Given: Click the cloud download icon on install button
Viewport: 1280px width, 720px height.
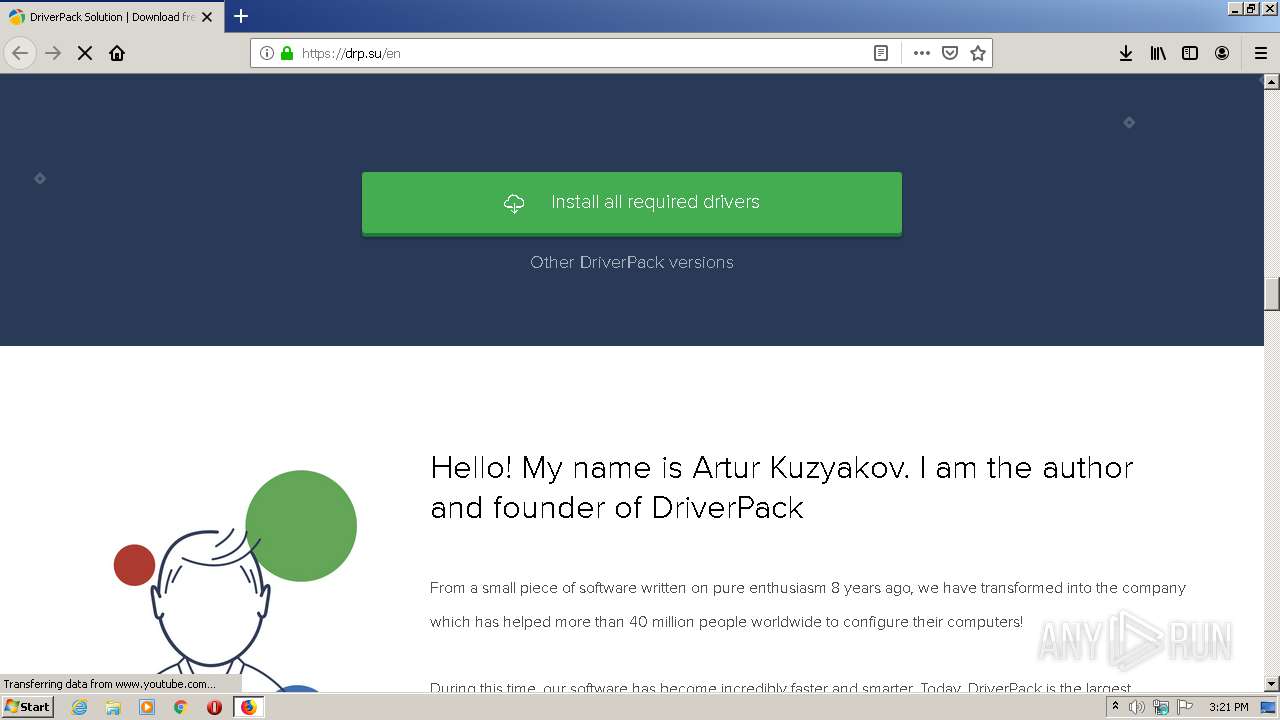Looking at the screenshot, I should (514, 203).
